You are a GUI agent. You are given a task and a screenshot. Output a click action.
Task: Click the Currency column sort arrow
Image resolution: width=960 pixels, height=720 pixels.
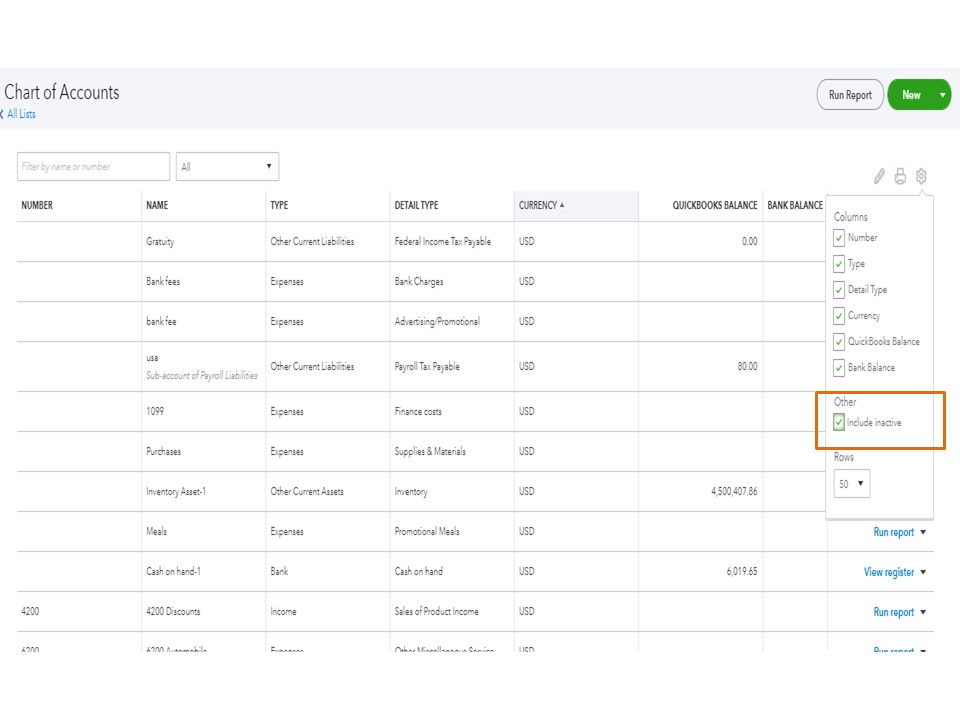[x=562, y=205]
